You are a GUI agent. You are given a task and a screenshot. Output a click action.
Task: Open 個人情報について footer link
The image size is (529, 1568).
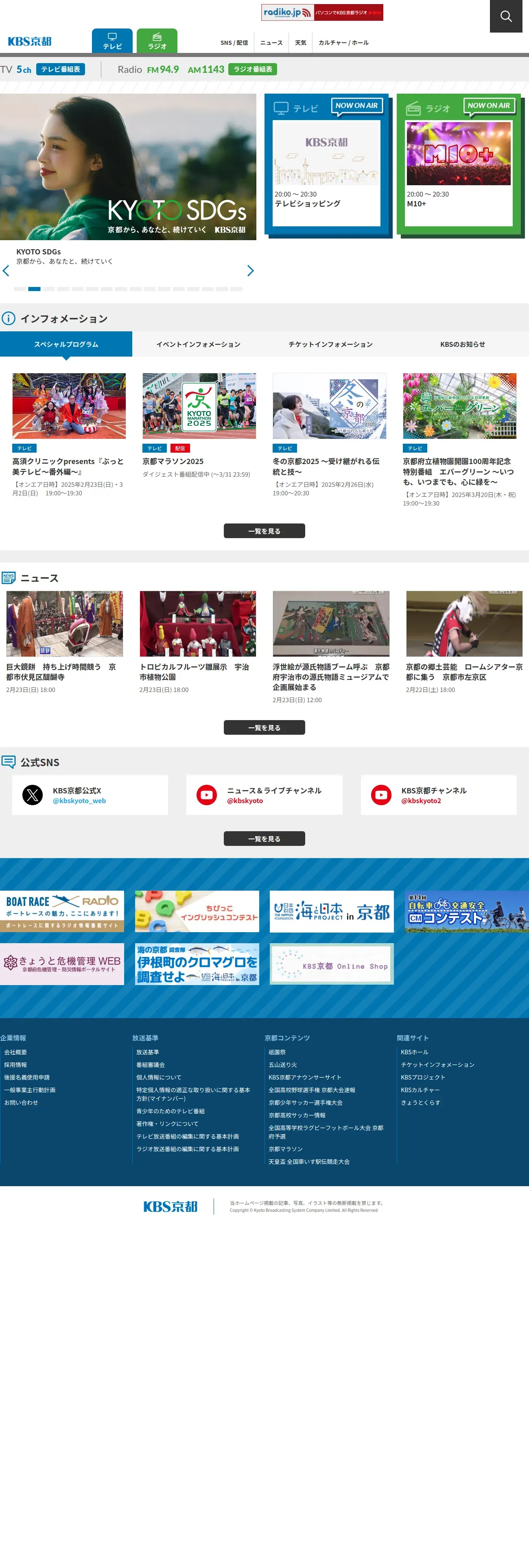(158, 1077)
